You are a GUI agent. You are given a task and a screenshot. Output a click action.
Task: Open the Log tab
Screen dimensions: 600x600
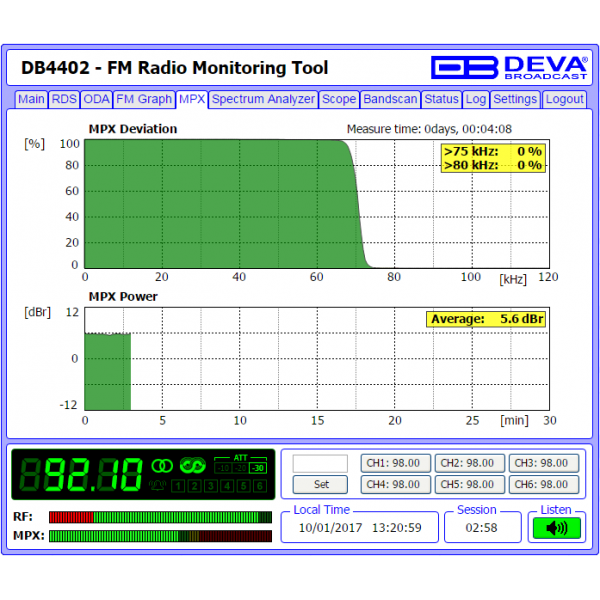(x=476, y=99)
